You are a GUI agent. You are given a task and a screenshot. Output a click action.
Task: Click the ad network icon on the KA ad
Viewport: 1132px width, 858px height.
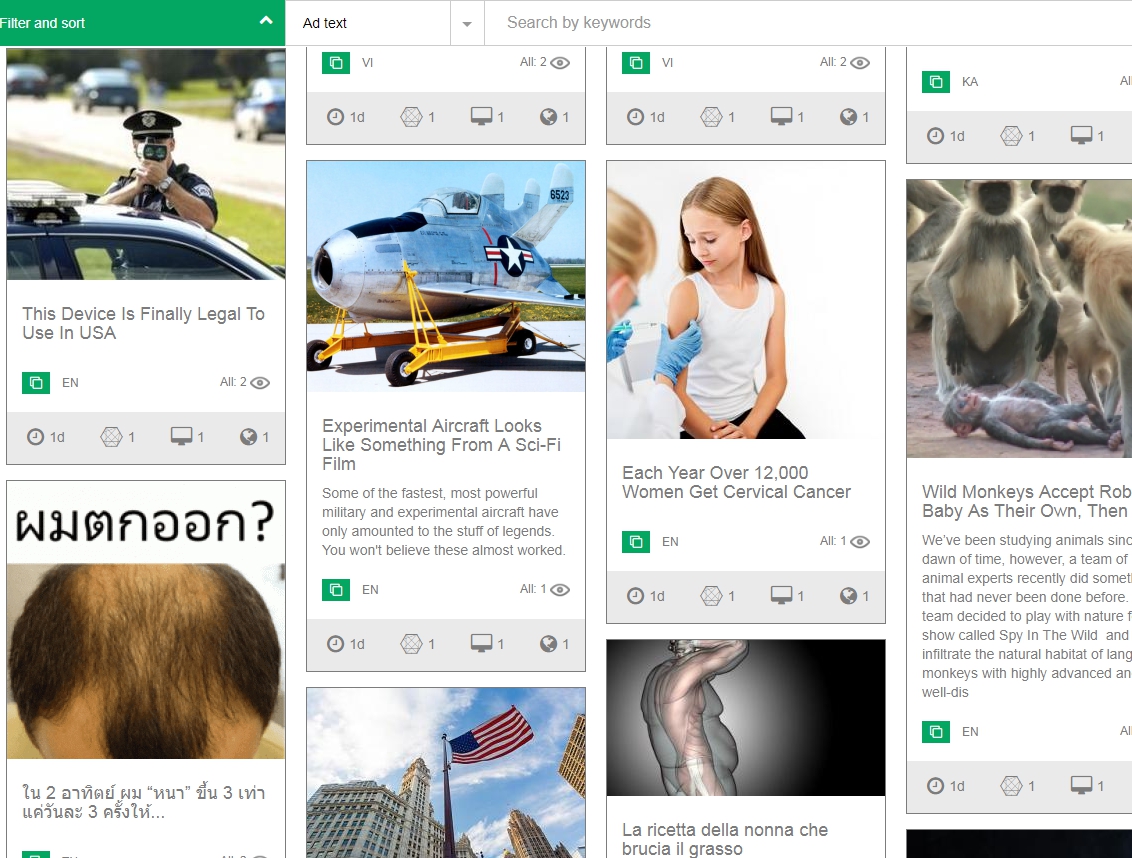click(1011, 136)
